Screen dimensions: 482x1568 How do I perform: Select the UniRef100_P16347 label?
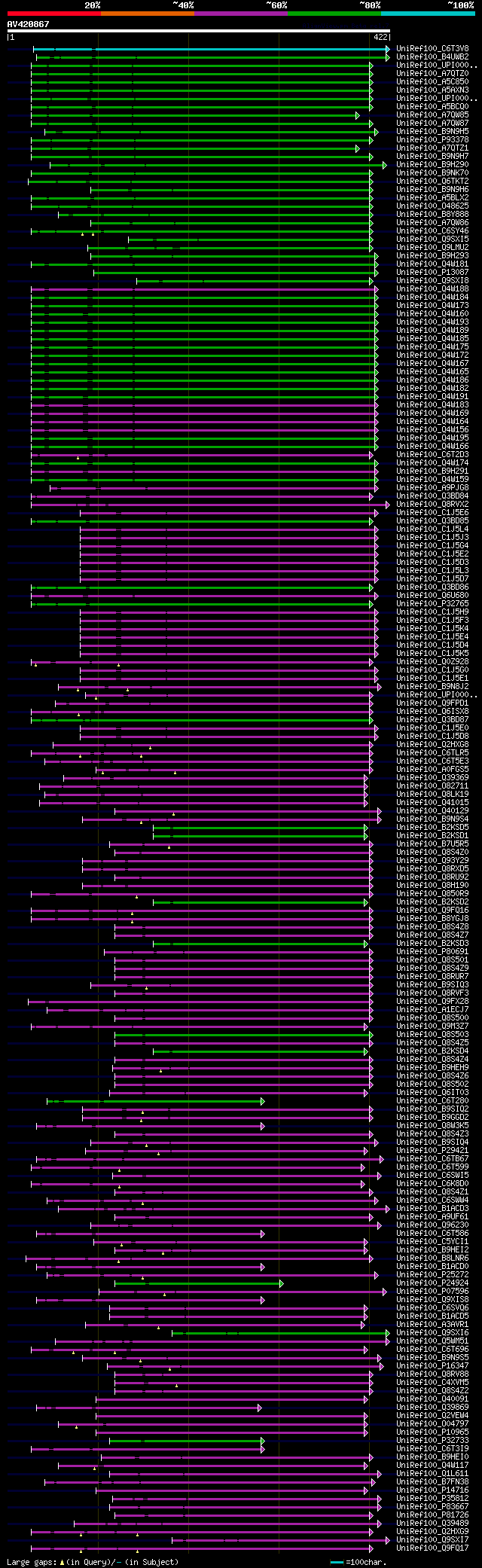(432, 1366)
